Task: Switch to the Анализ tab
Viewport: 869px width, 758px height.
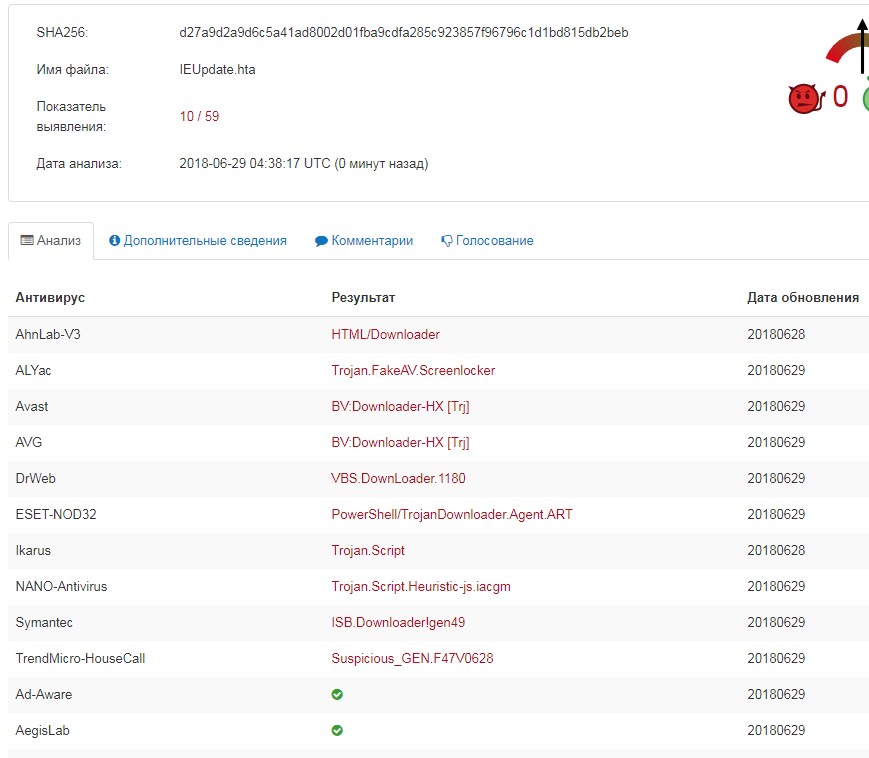Action: tap(50, 240)
